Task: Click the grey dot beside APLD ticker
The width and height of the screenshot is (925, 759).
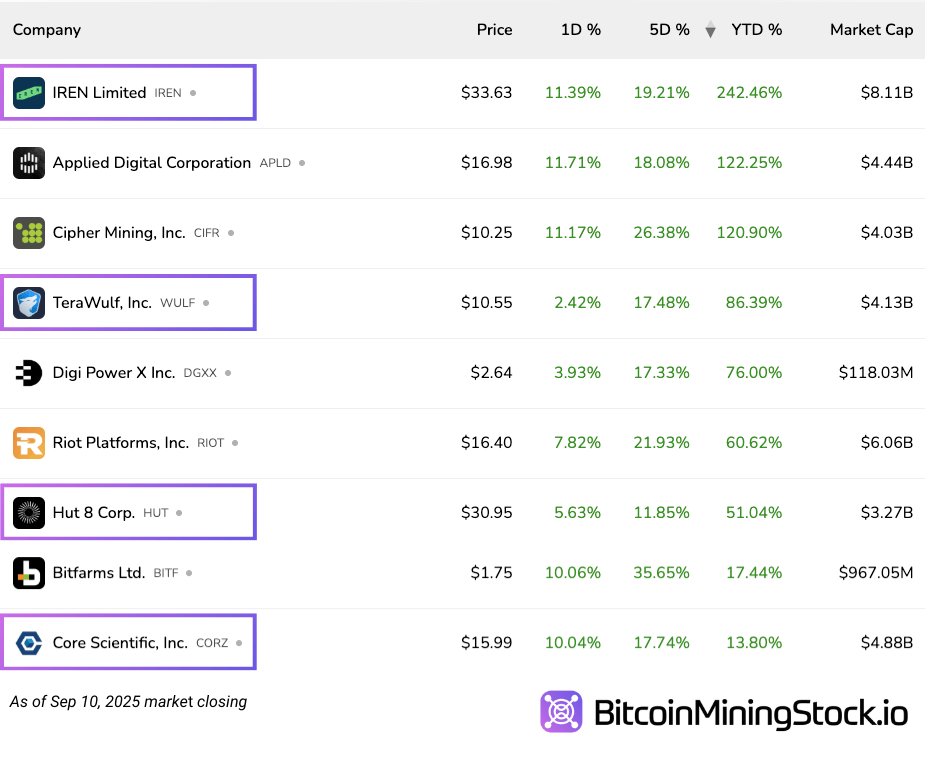Action: tap(302, 163)
